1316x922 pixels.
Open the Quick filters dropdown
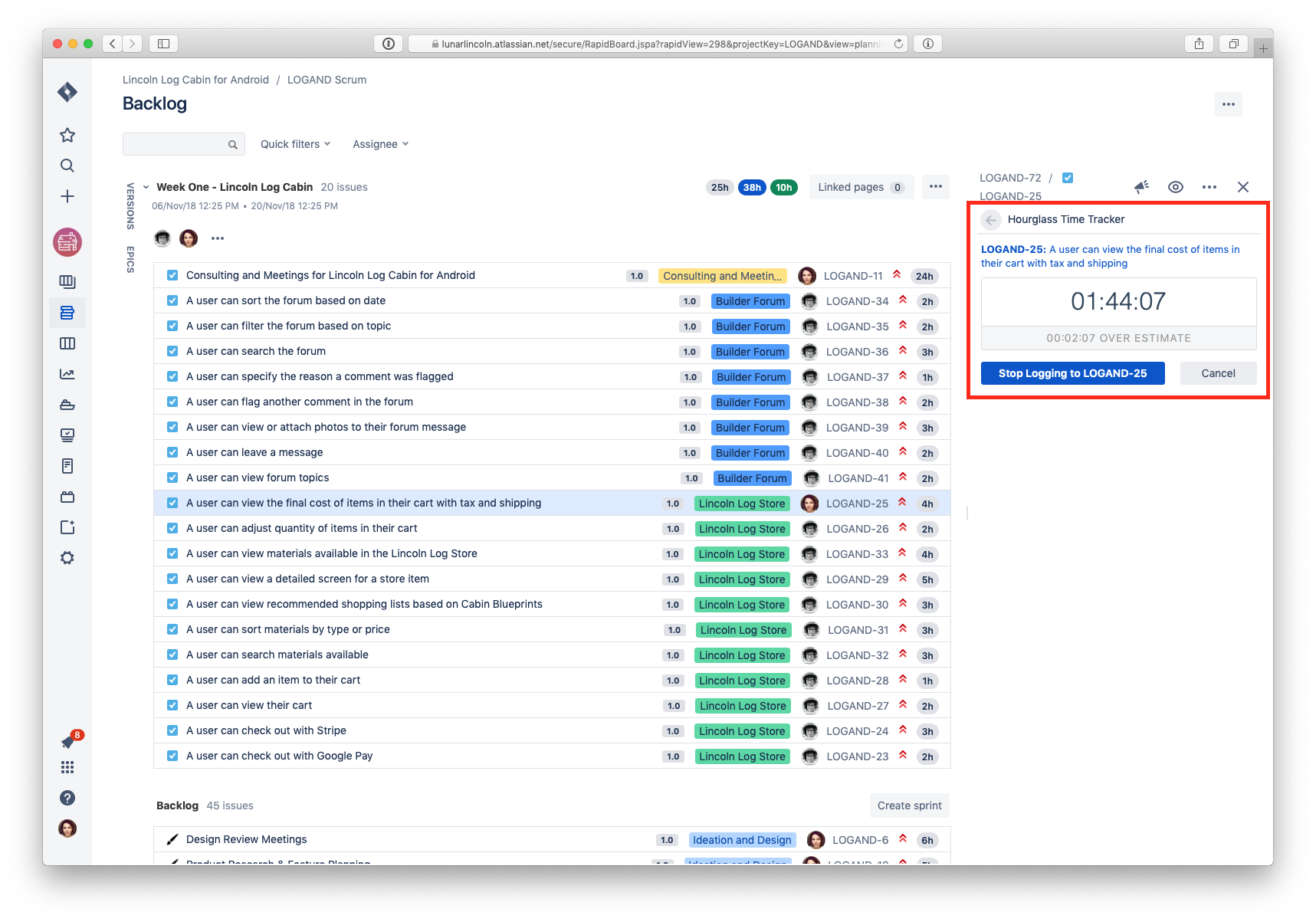[295, 144]
